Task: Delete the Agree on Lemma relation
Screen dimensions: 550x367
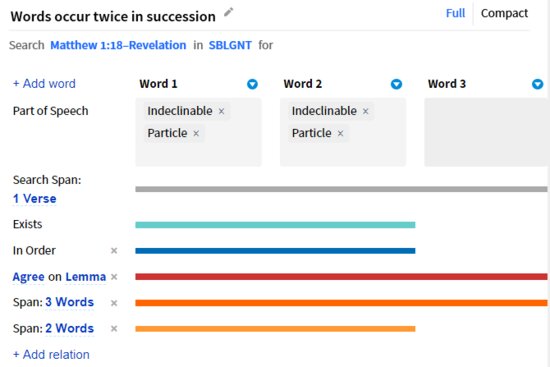Action: pyautogui.click(x=114, y=277)
